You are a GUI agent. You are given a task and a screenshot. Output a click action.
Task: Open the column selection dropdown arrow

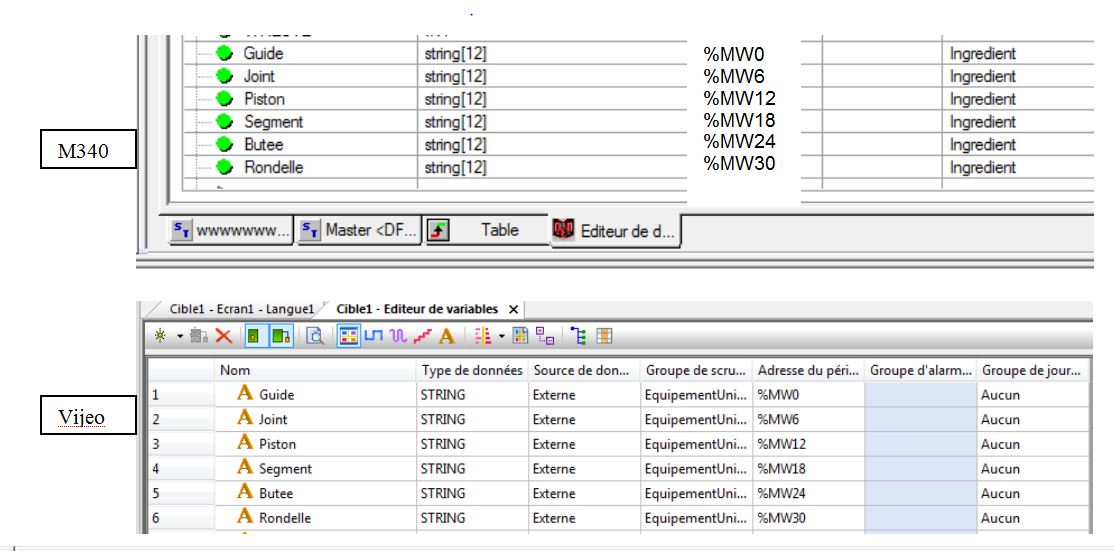tap(501, 337)
